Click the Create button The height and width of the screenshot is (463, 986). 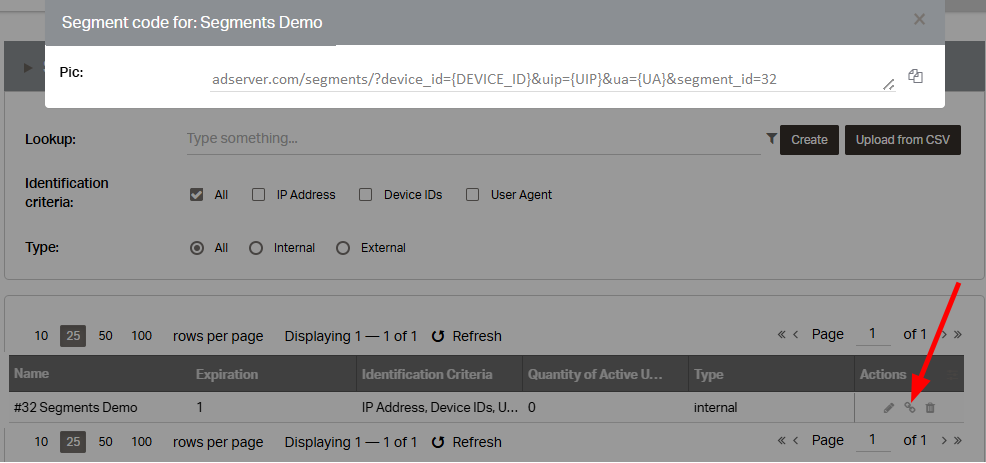(x=809, y=140)
